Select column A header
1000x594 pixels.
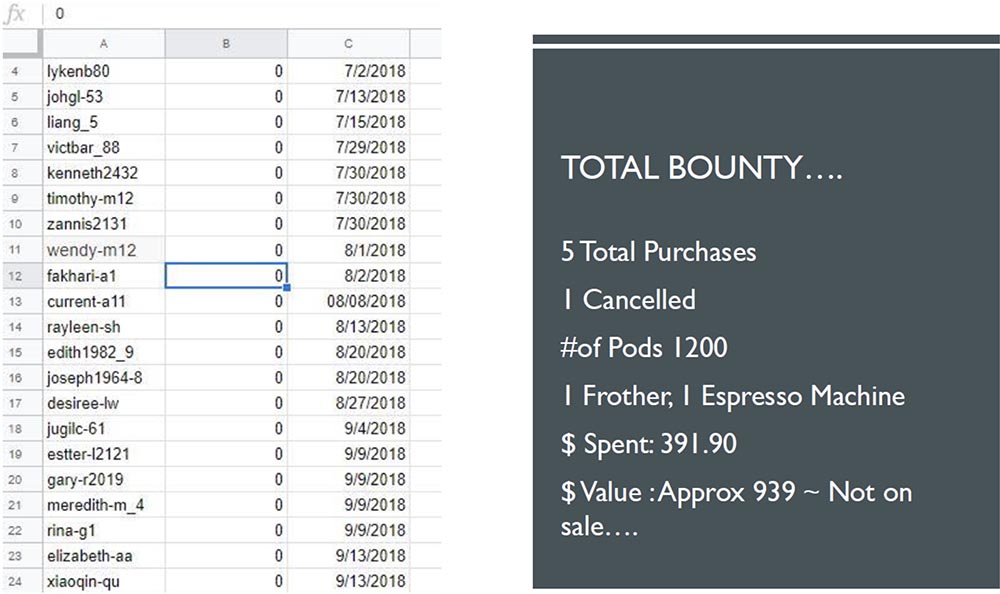[103, 43]
